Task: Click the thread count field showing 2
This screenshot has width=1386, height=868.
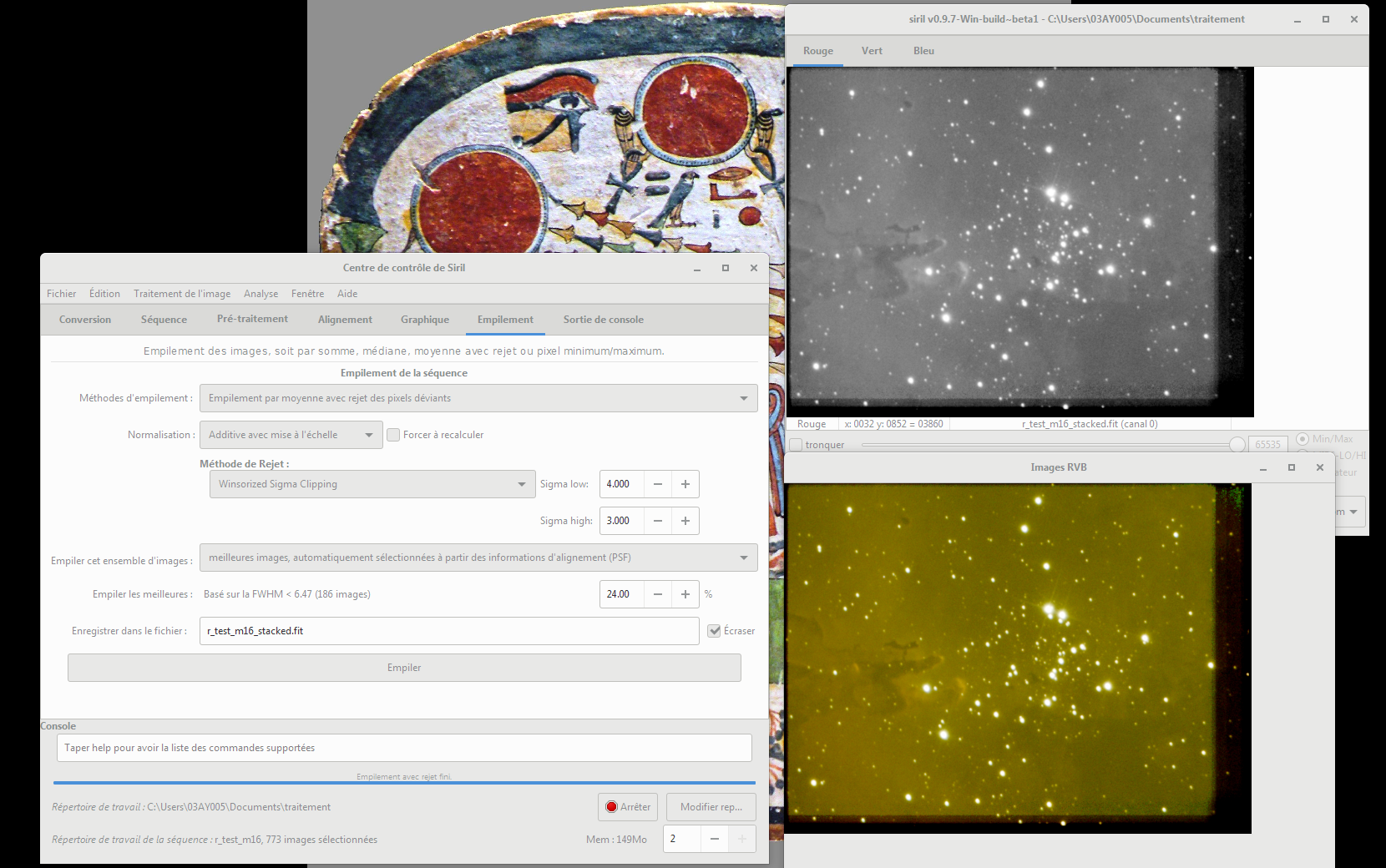Action: click(x=682, y=839)
